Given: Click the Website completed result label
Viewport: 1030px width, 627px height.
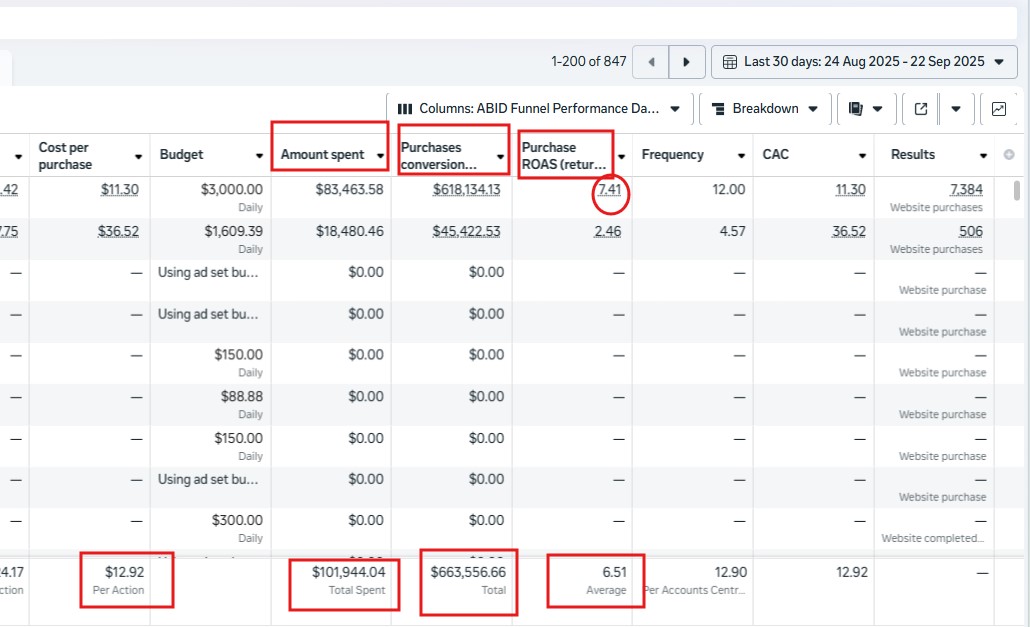Looking at the screenshot, I should (x=933, y=538).
